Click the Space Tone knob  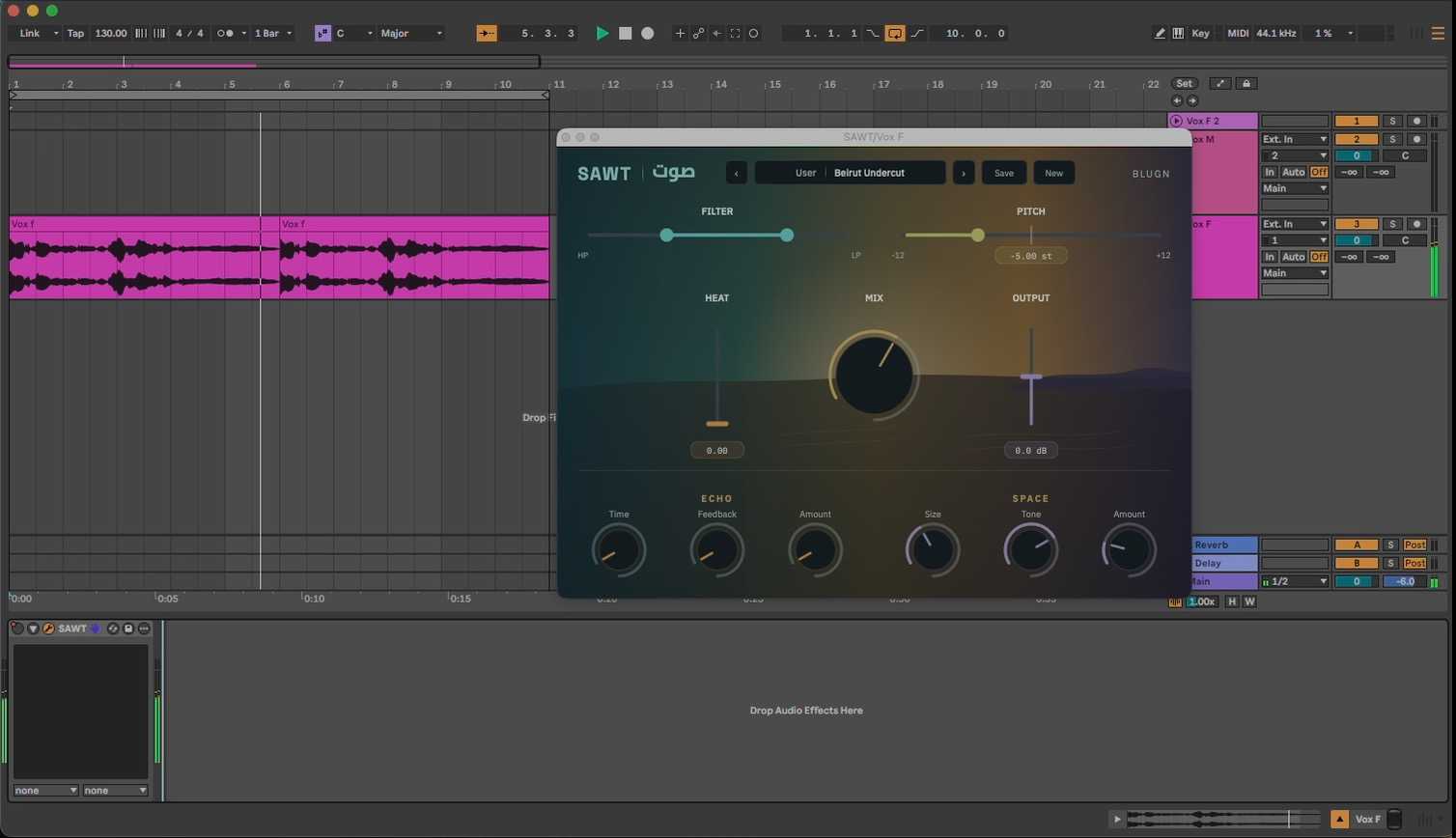[1031, 550]
